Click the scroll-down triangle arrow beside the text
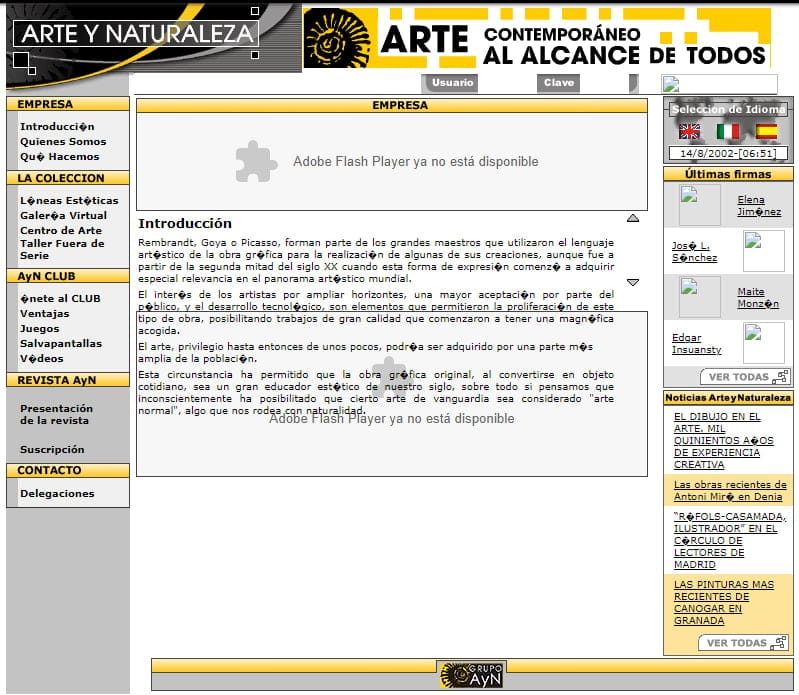The image size is (799, 695). tap(632, 282)
